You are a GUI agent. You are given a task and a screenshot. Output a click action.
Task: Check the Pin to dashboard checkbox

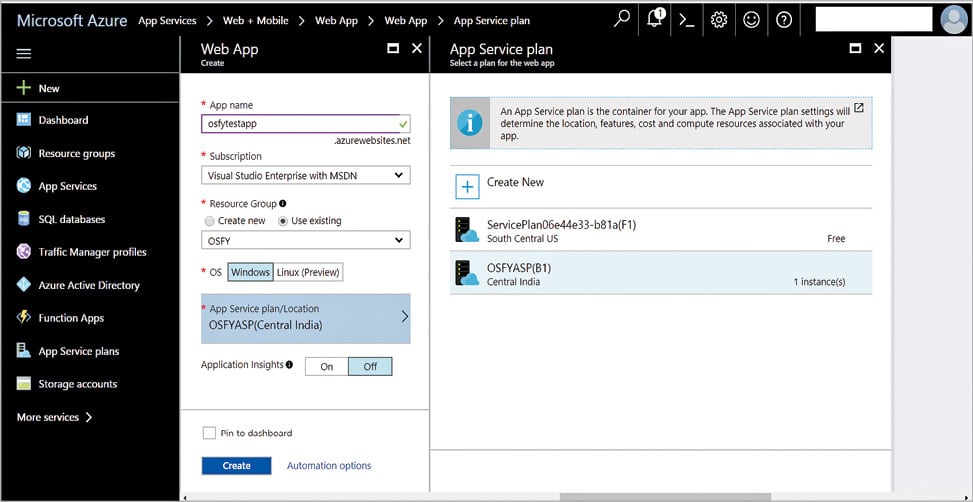pyautogui.click(x=209, y=433)
